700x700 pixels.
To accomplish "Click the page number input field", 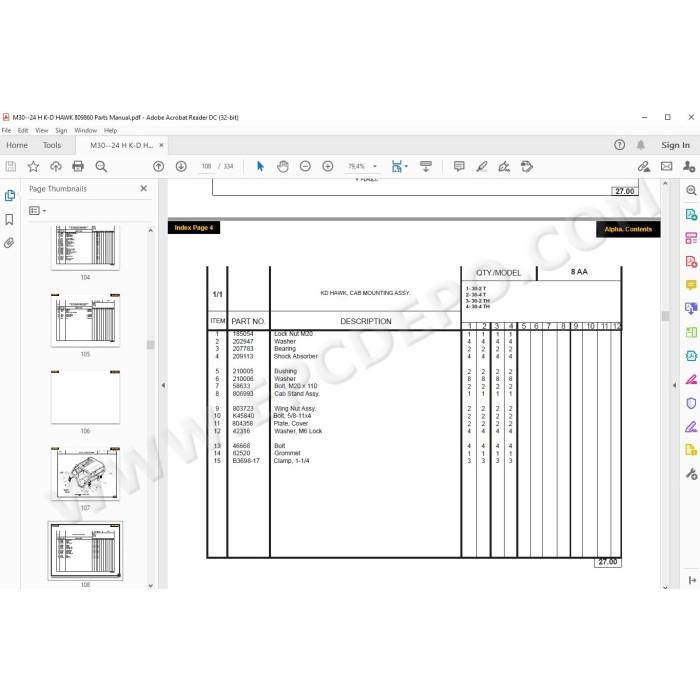I will 206,167.
